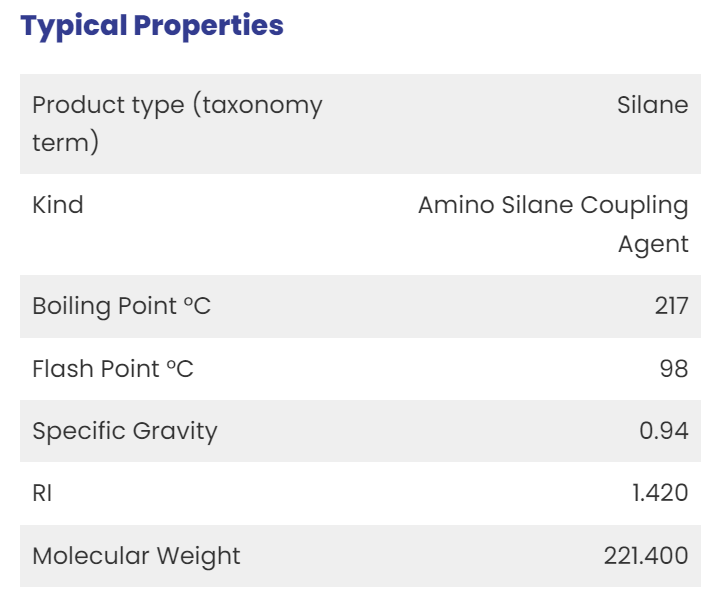Click the Silane product type value
The image size is (717, 600).
coord(653,105)
